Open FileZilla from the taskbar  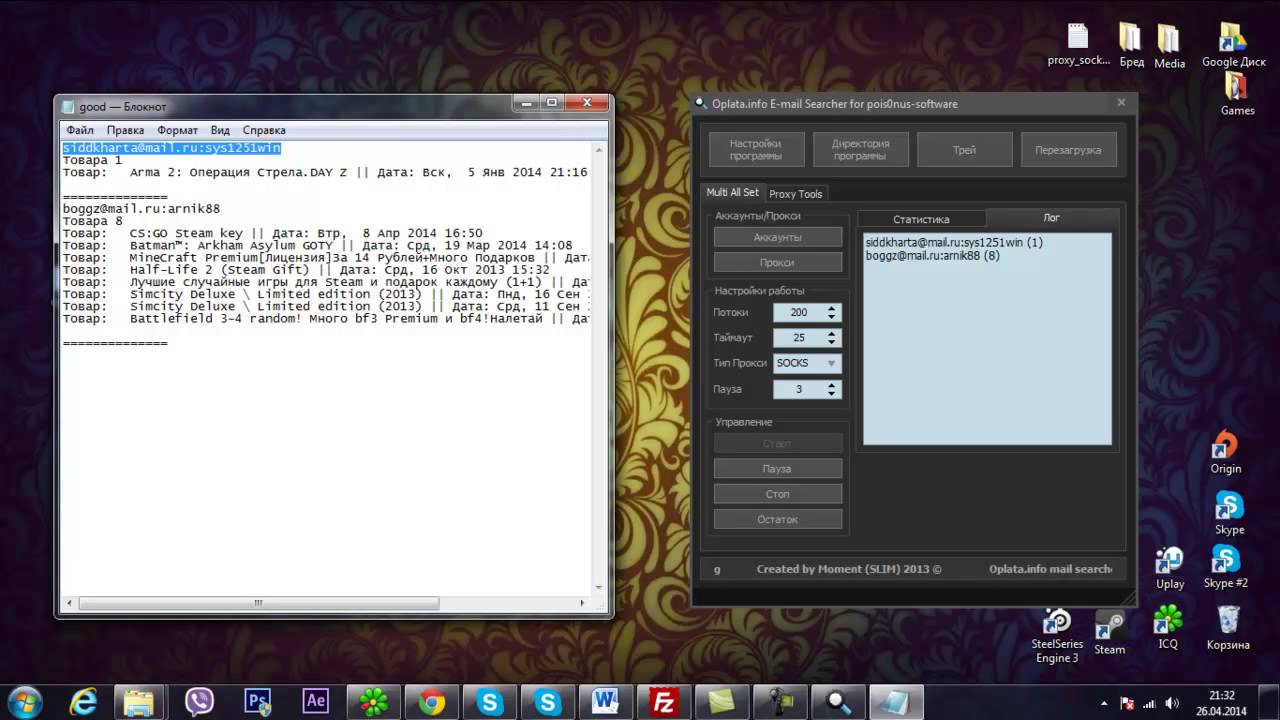(x=663, y=702)
